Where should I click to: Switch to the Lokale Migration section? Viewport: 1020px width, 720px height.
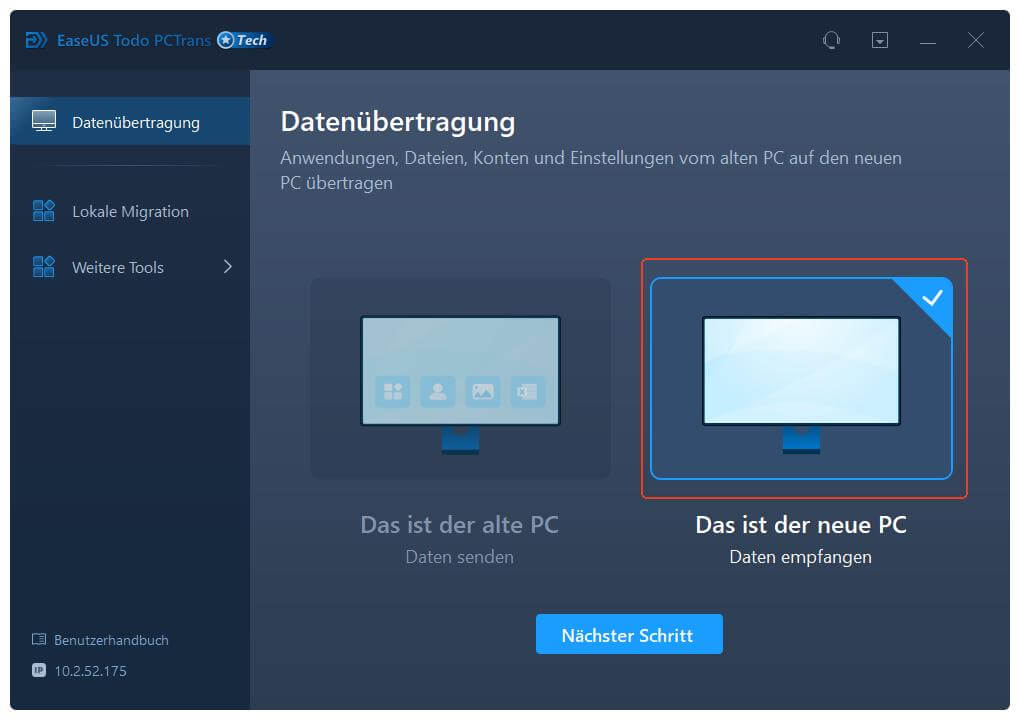130,211
